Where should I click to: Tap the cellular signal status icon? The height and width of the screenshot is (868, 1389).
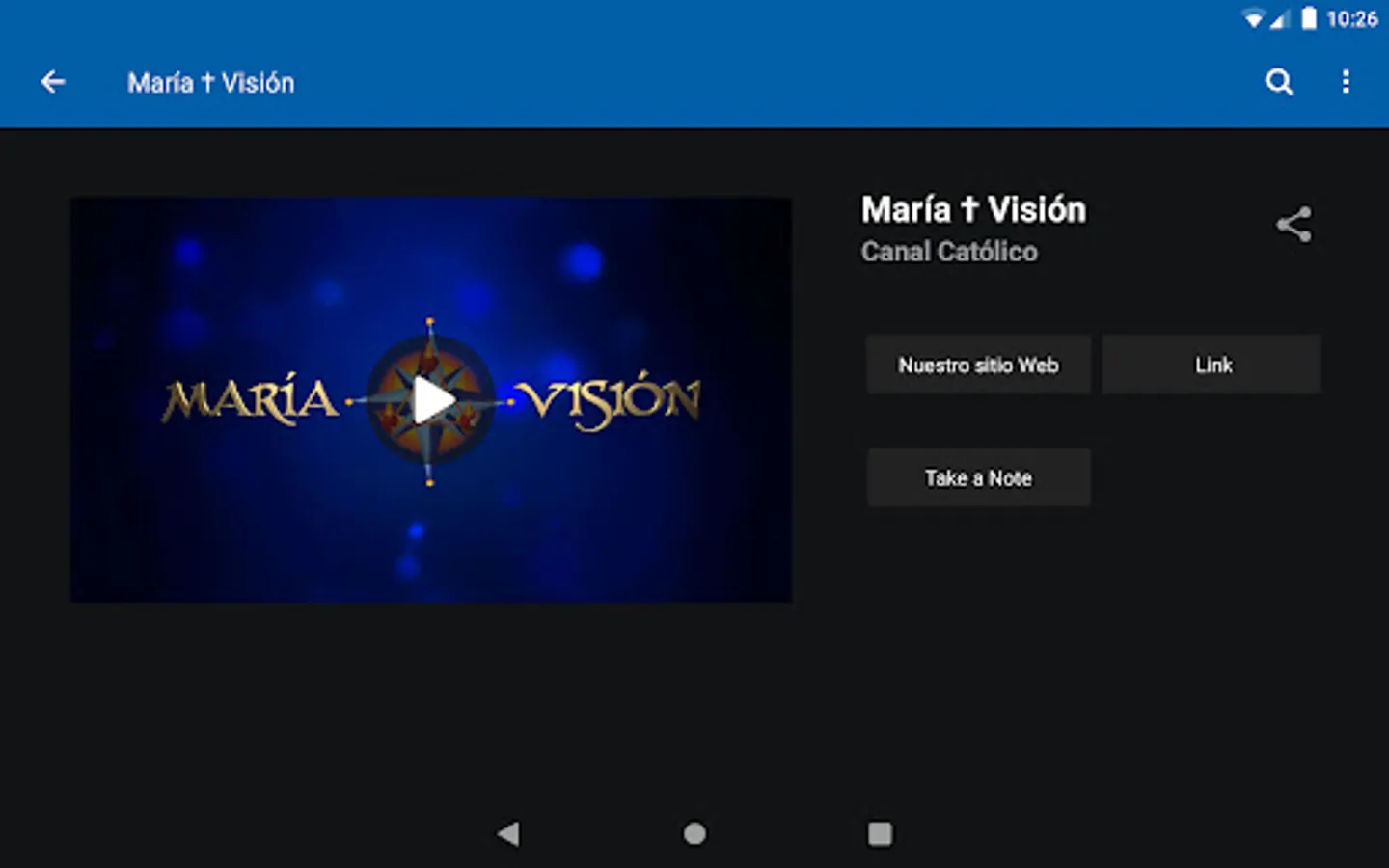tap(1280, 18)
